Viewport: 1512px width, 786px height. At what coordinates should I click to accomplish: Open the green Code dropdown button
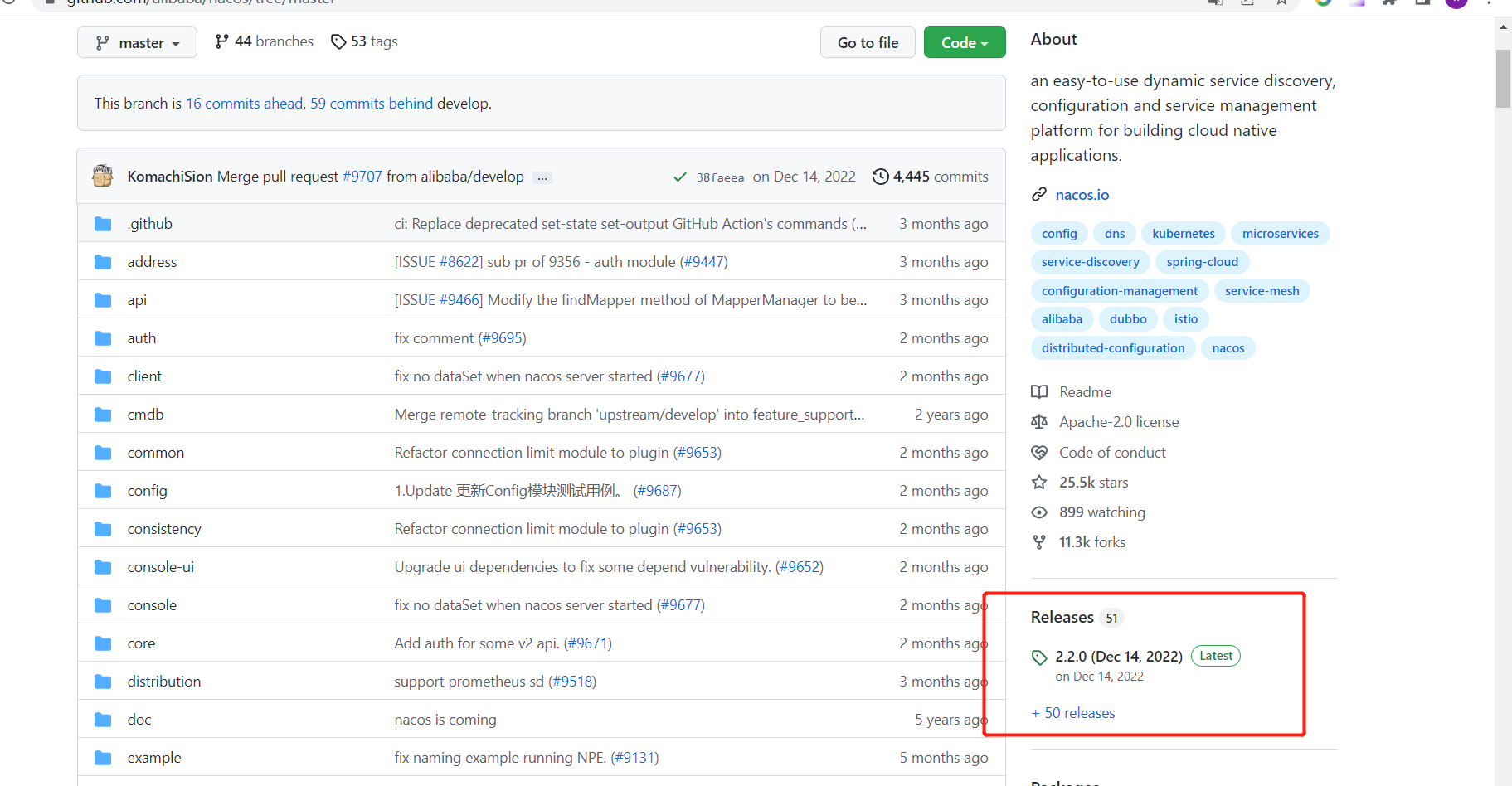pos(965,42)
